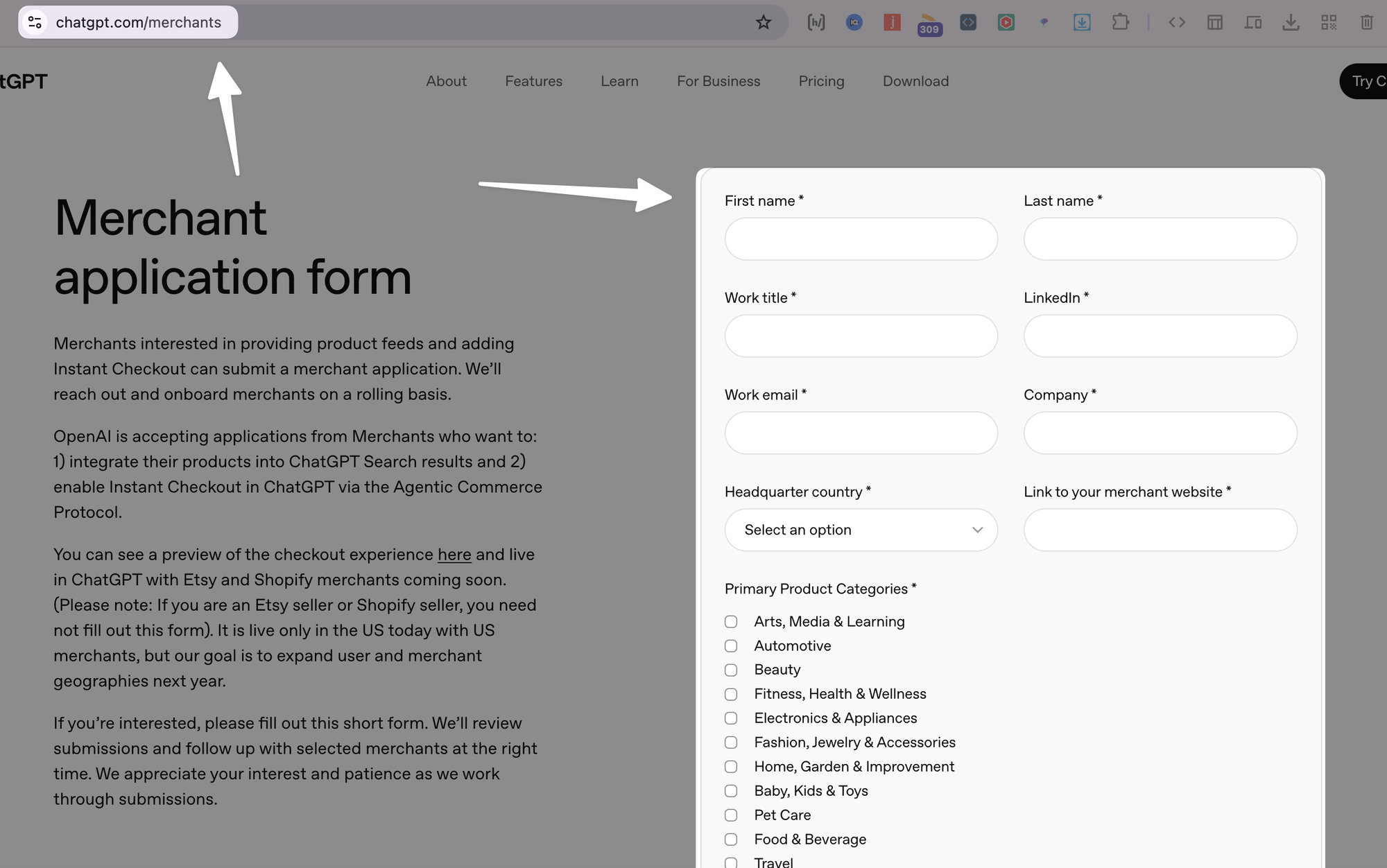Open the extensions puzzle piece menu
1387x868 pixels.
1120,22
